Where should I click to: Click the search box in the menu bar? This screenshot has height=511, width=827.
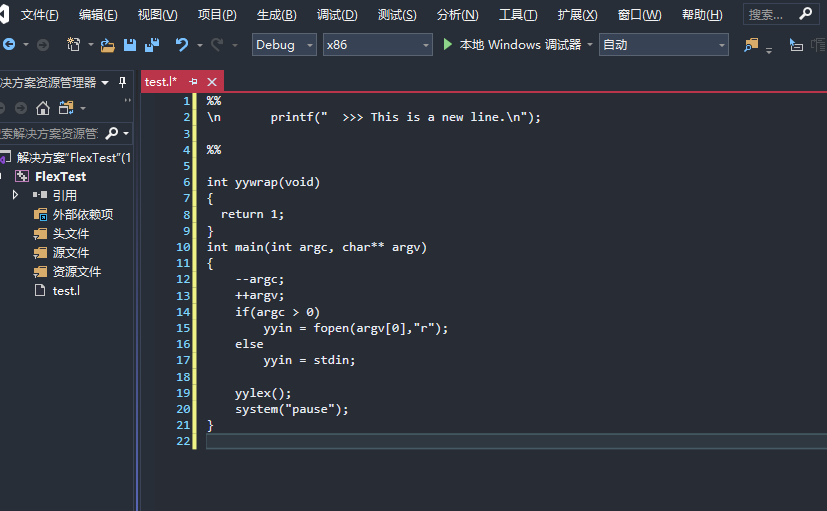771,15
